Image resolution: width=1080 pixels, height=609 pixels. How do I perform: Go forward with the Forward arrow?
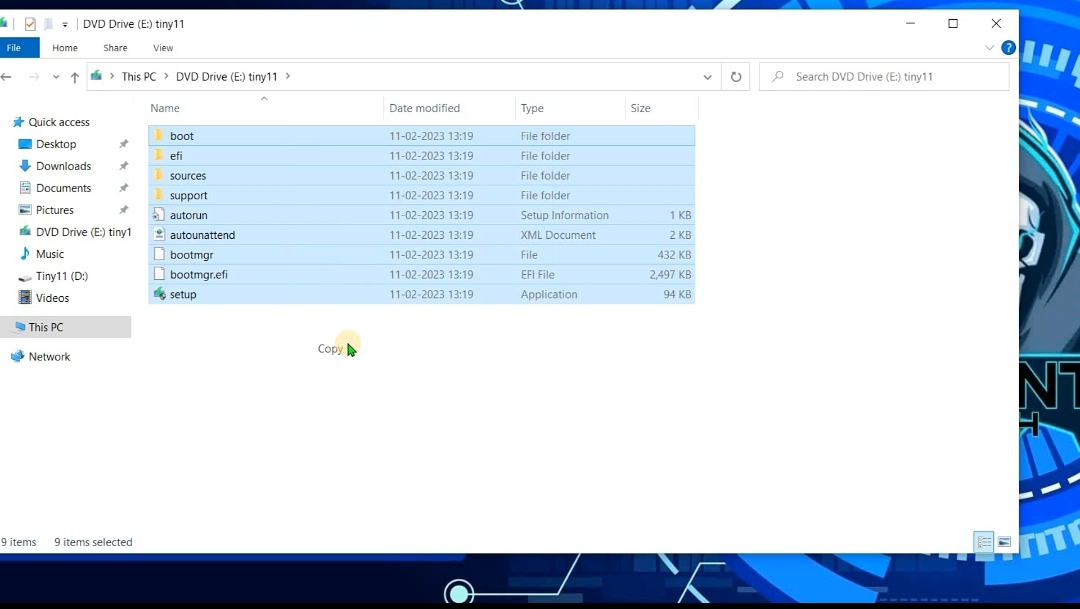pos(33,76)
